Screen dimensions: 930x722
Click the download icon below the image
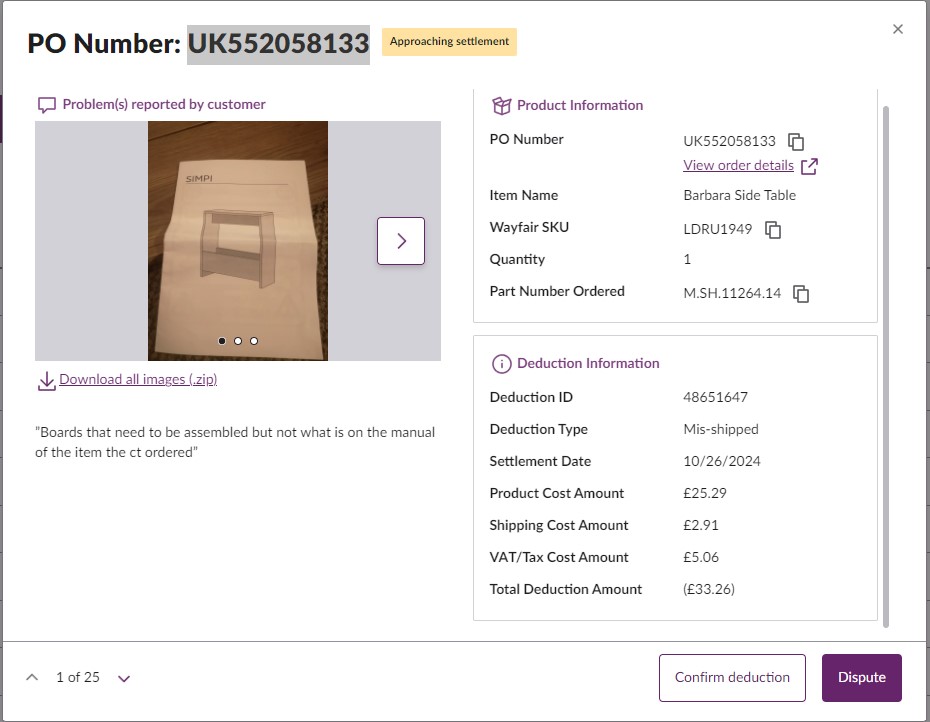[x=46, y=381]
